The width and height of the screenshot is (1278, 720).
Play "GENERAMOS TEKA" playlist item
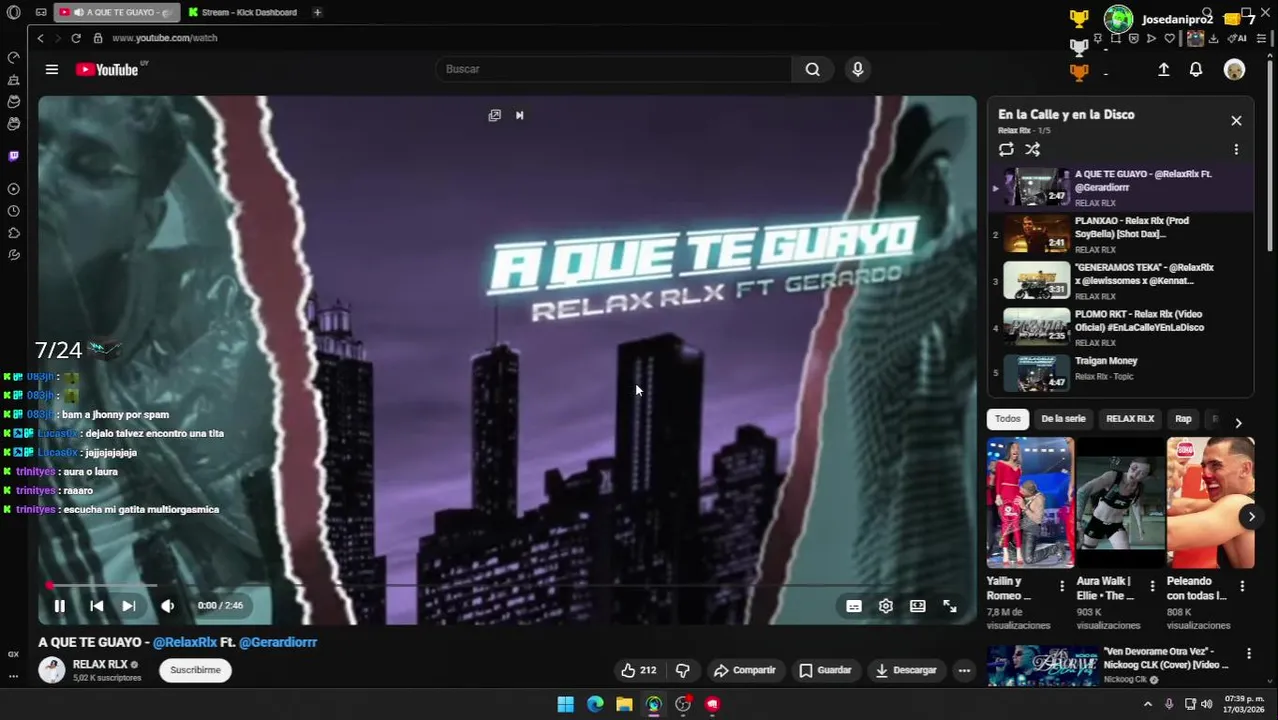coord(1120,281)
